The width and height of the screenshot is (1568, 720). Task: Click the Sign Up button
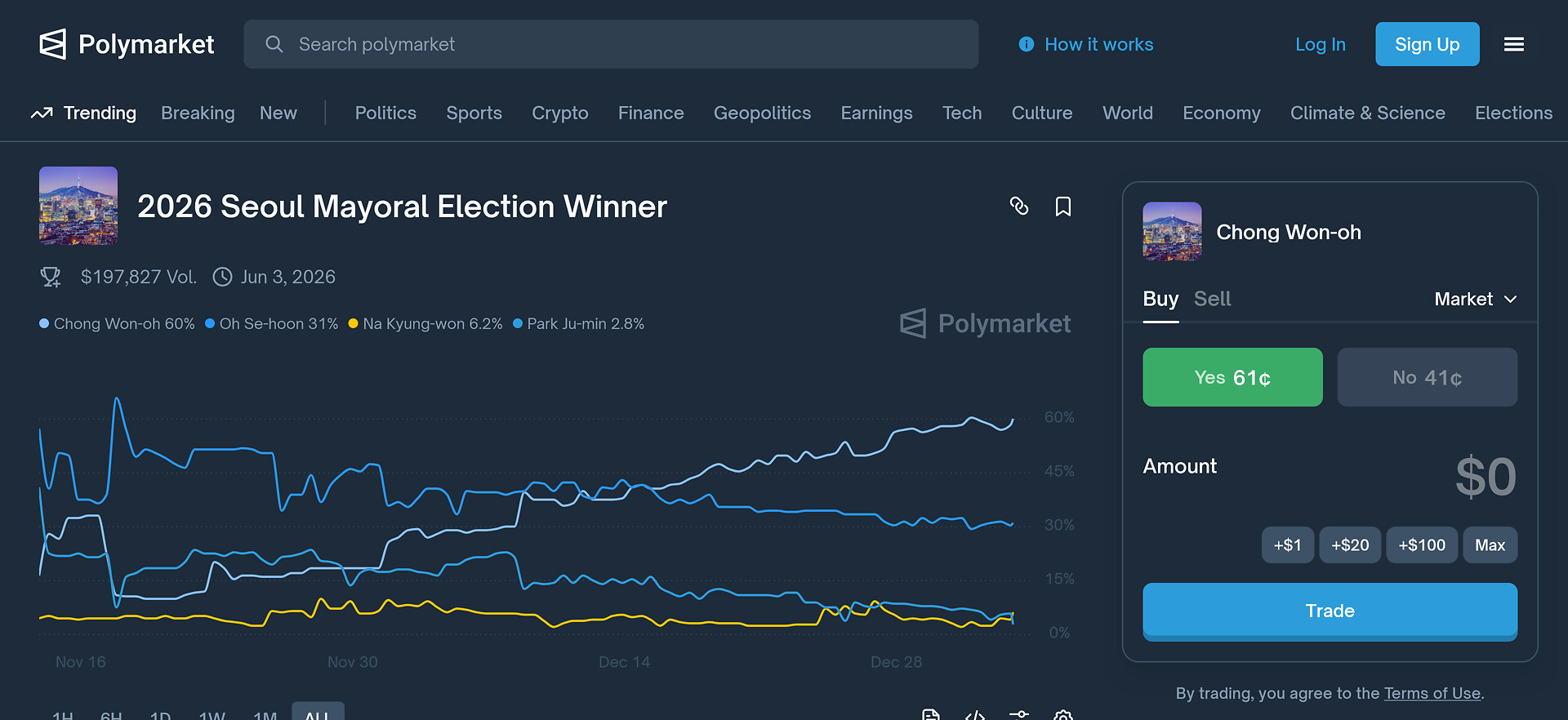coord(1427,44)
